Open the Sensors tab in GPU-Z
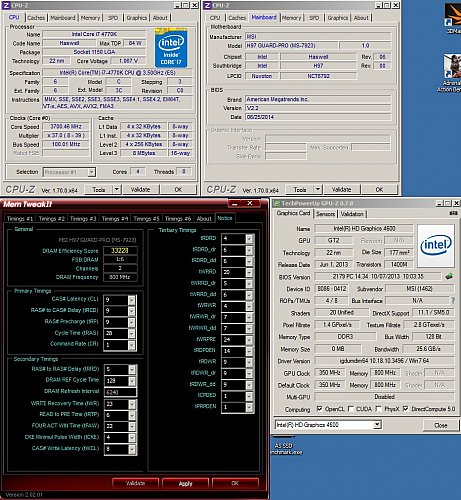This screenshot has width=461, height=500. [325, 214]
